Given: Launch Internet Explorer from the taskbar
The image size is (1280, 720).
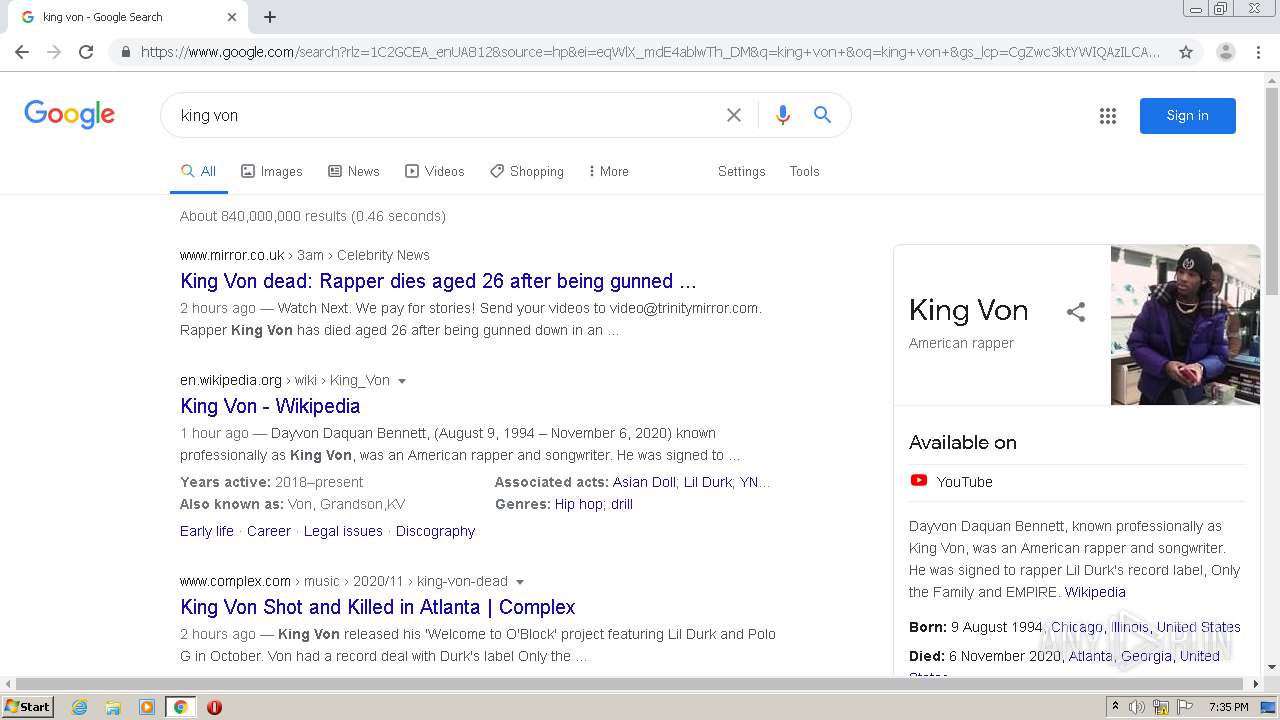Looking at the screenshot, I should 80,707.
